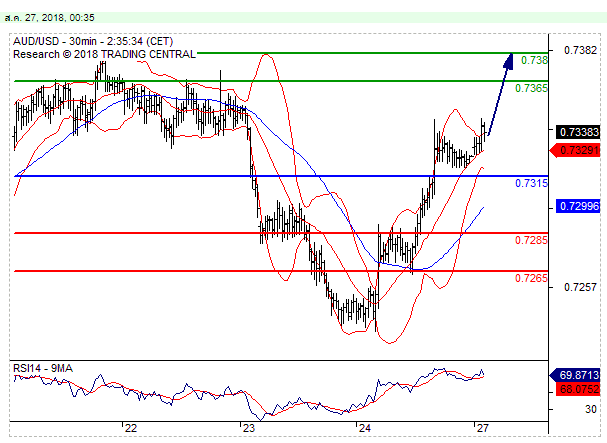Click the red 0.7265 support label
Screen dimensions: 607x443
coord(531,278)
